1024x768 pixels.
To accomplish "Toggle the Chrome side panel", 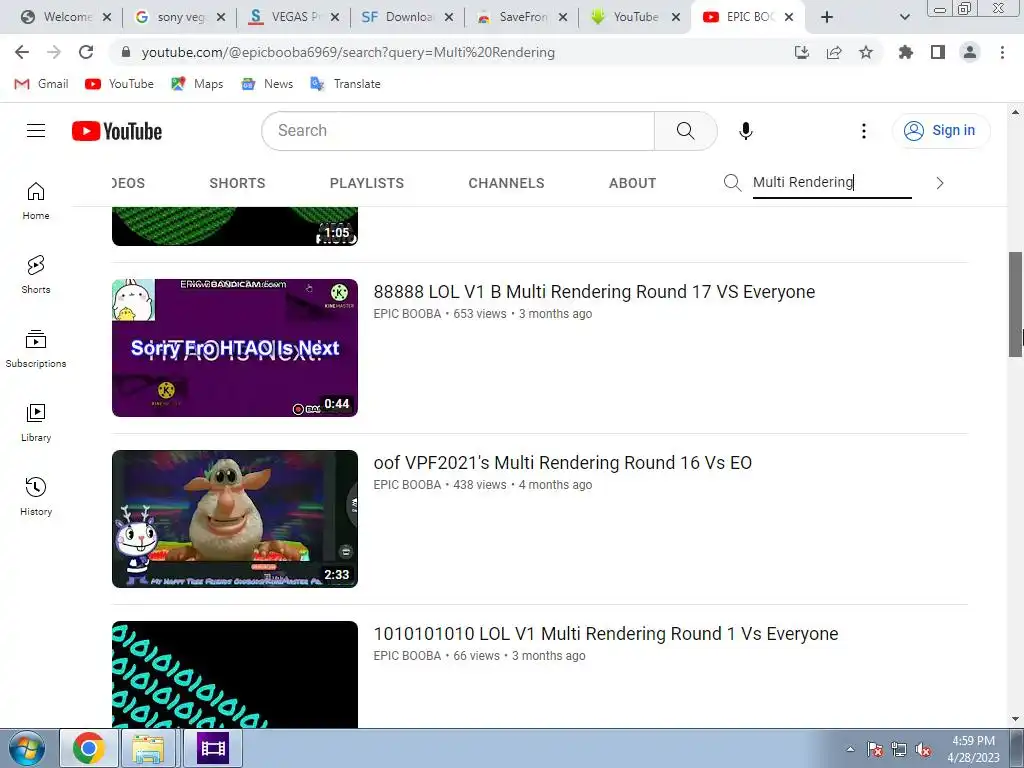I will [938, 52].
